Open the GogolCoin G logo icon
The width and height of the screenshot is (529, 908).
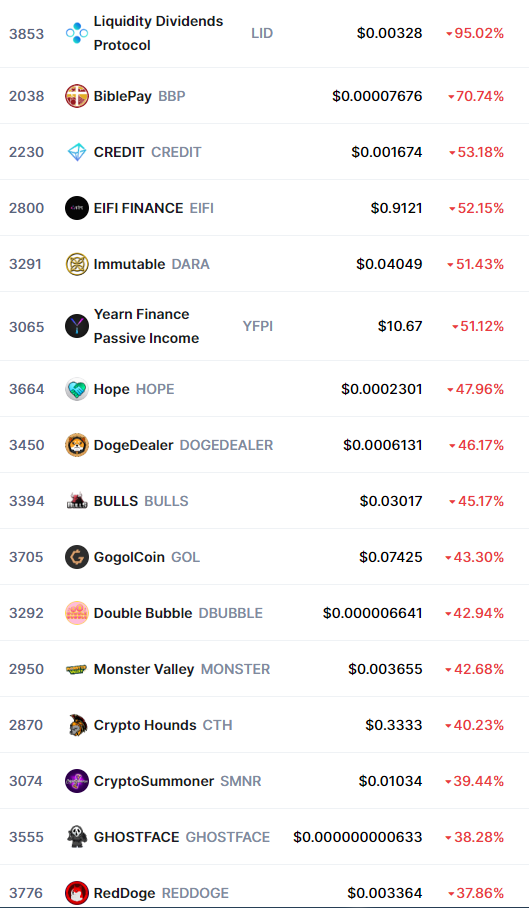click(x=77, y=557)
